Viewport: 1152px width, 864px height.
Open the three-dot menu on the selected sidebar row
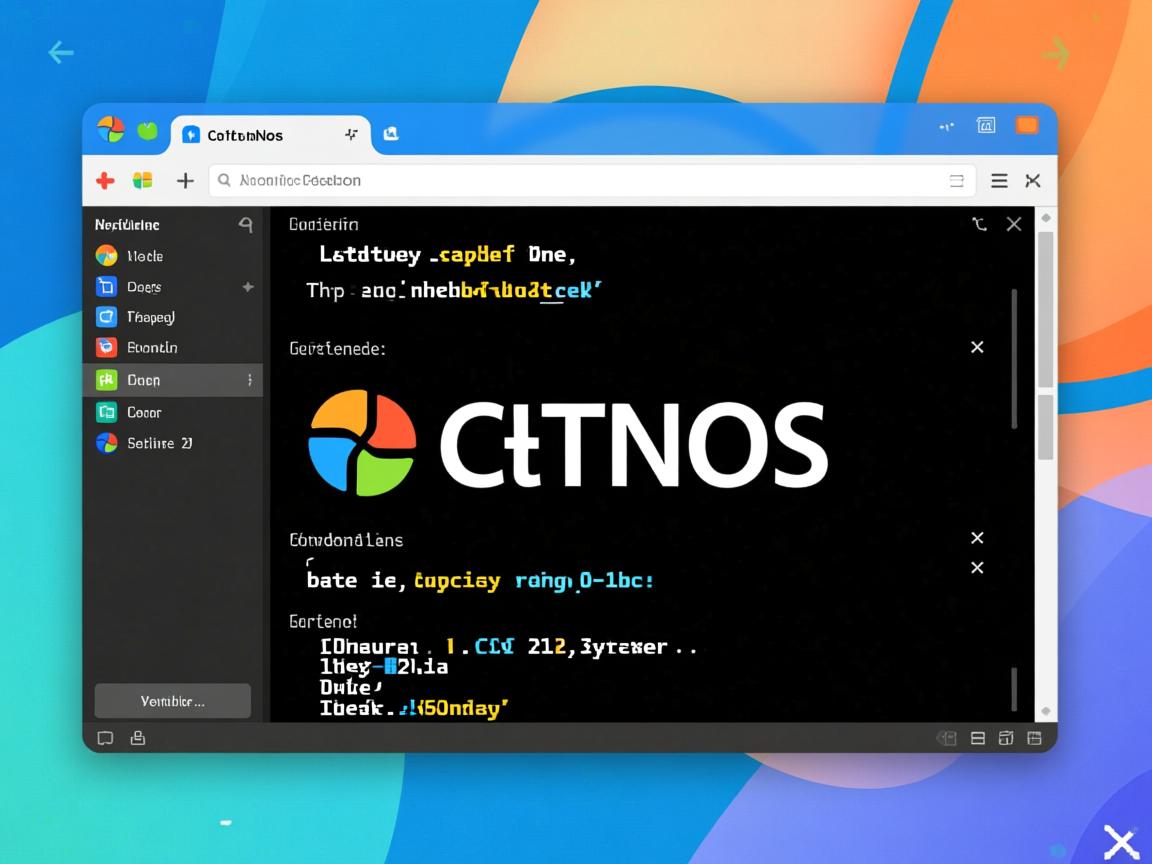(x=249, y=380)
